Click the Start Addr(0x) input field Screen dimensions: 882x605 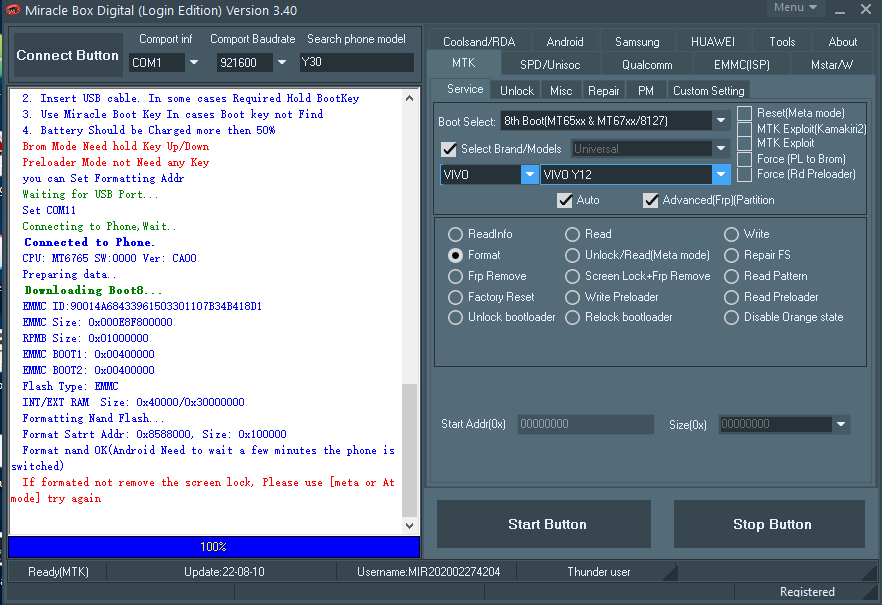coord(586,424)
